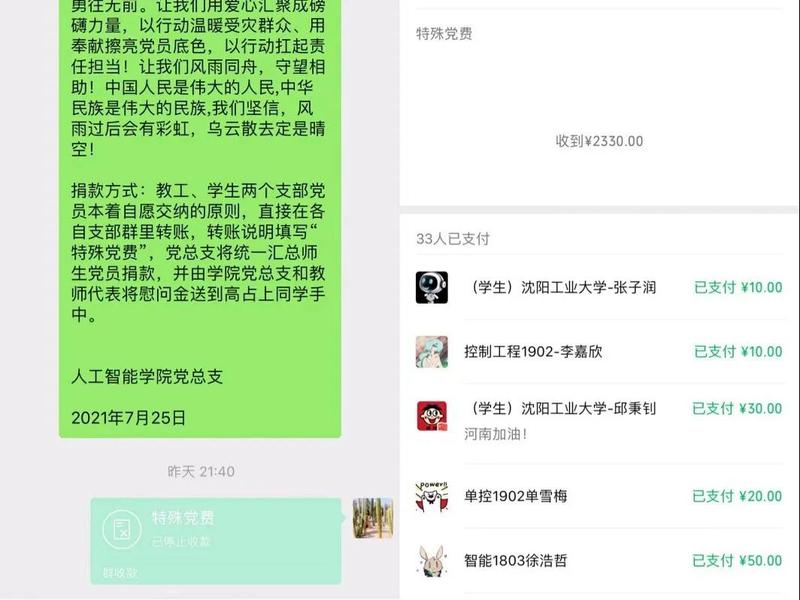Select payer row 单控1902单雪梅
800x600 pixels.
pos(599,496)
